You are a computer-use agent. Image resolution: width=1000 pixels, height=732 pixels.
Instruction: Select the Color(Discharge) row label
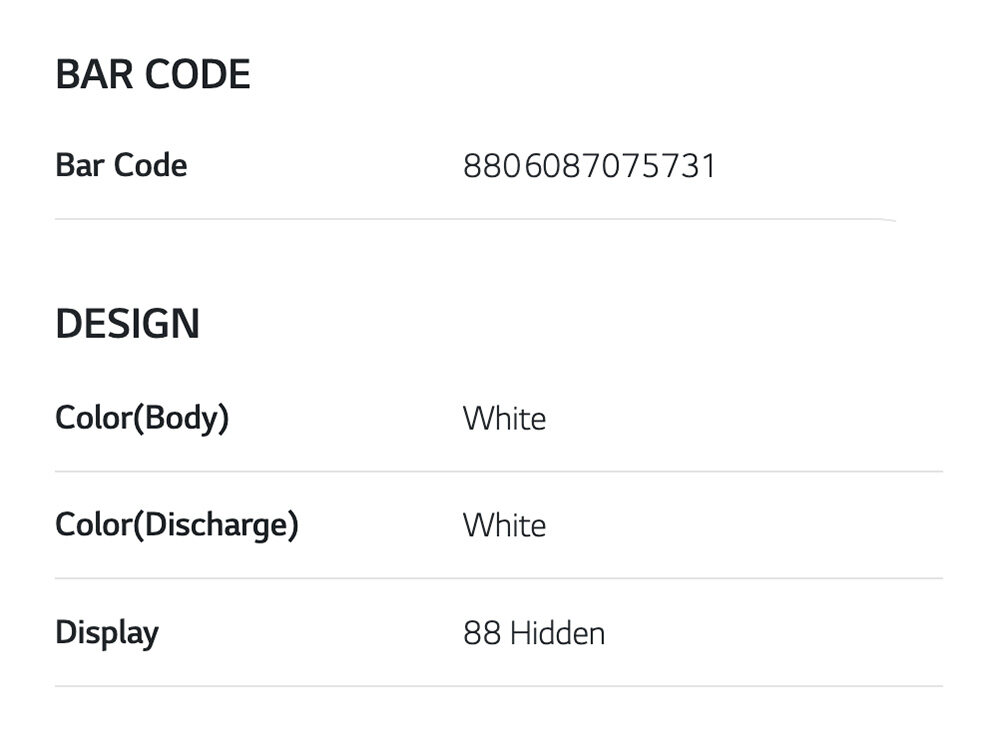(x=176, y=525)
